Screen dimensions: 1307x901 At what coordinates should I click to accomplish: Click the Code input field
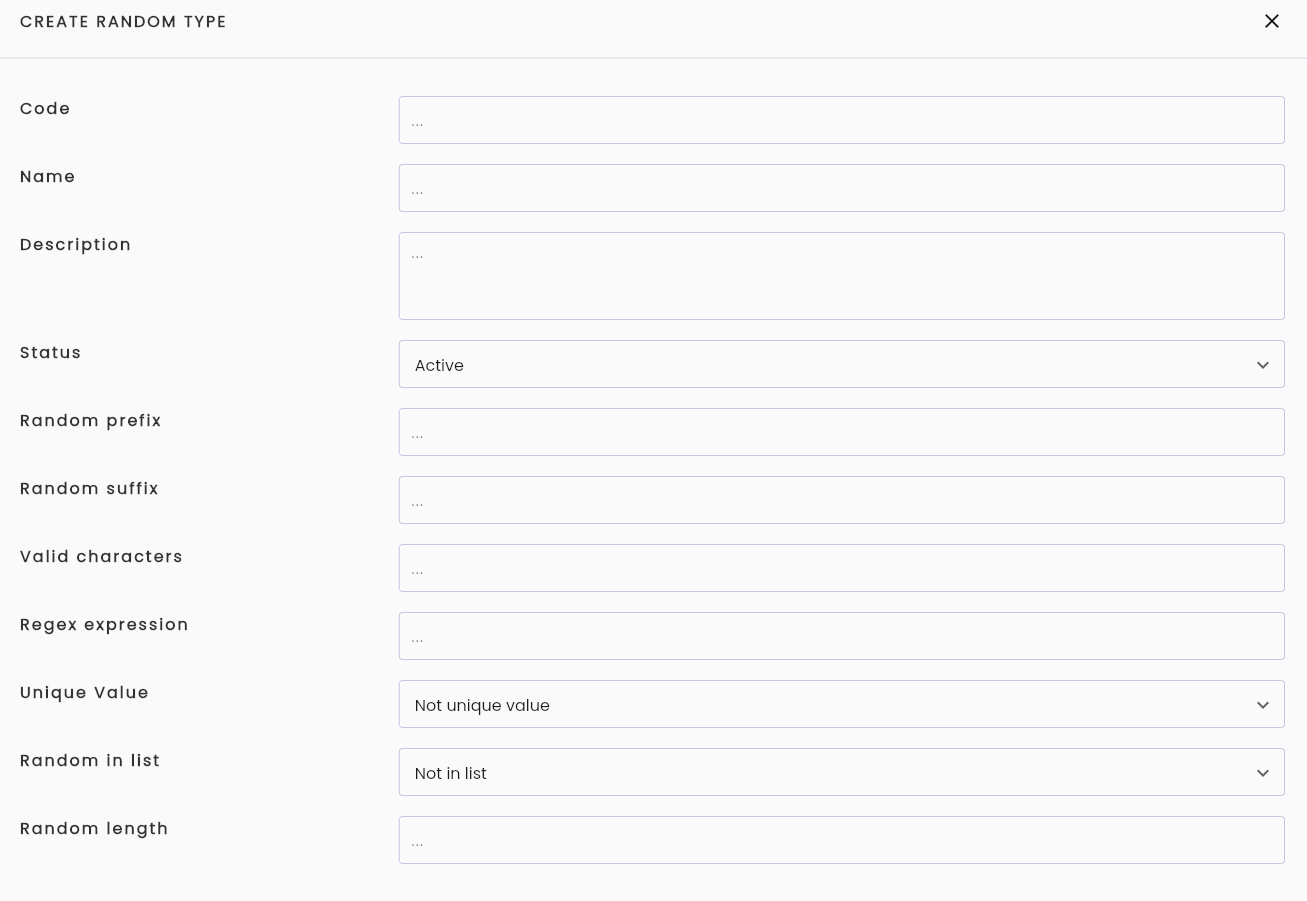coord(841,120)
